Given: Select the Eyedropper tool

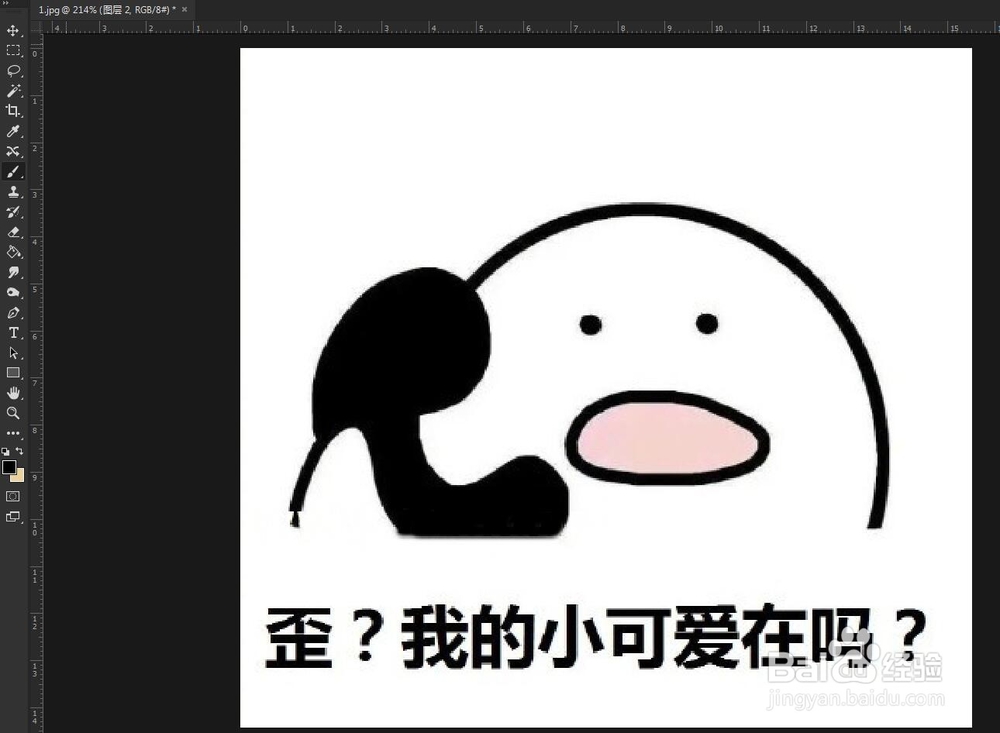Looking at the screenshot, I should [13, 131].
